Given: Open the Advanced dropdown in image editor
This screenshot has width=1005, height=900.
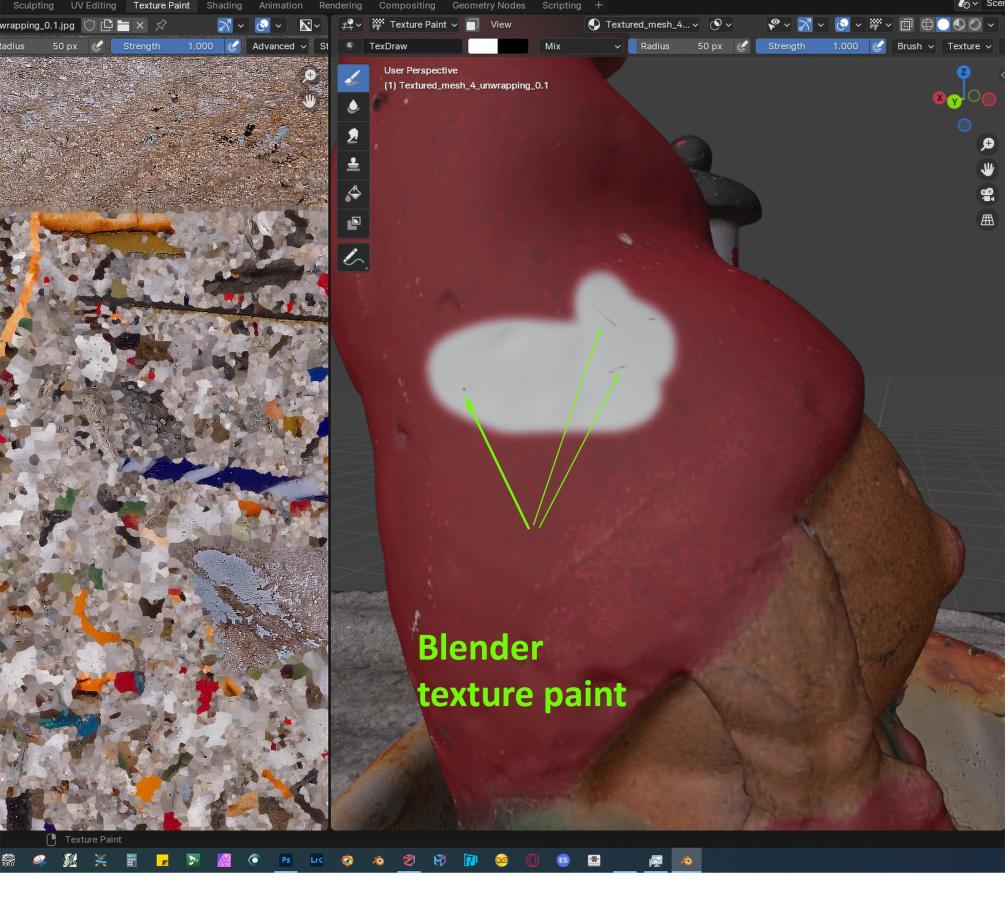Looking at the screenshot, I should pyautogui.click(x=279, y=46).
